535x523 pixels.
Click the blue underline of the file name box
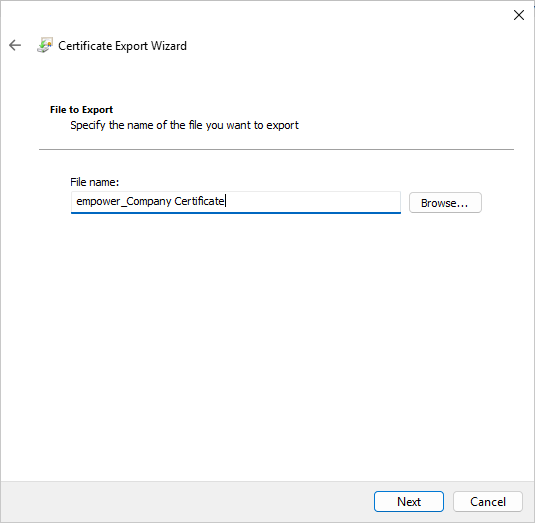tap(236, 213)
